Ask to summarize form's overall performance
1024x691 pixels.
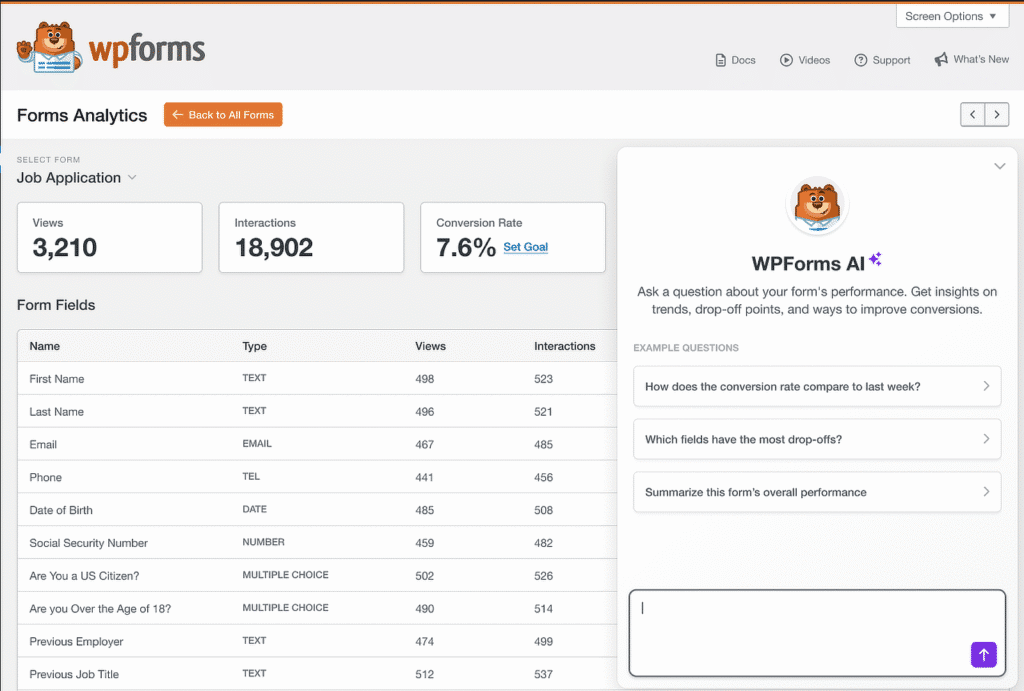click(817, 492)
